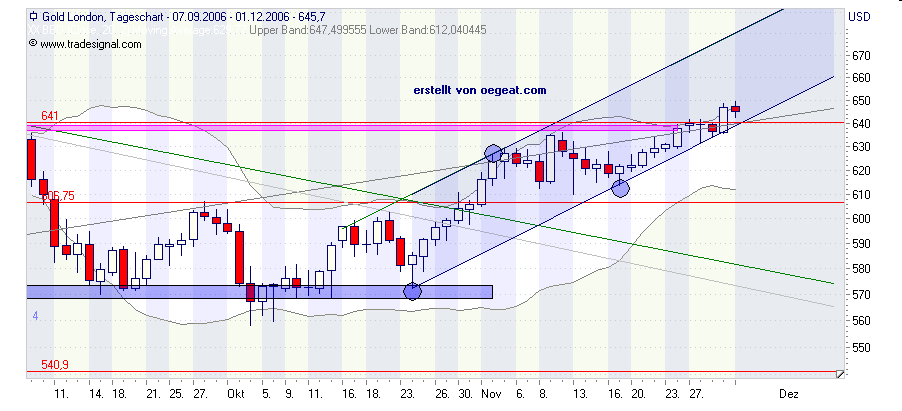Click the 630 price axis label
This screenshot has width=902, height=411.
pyautogui.click(x=862, y=148)
